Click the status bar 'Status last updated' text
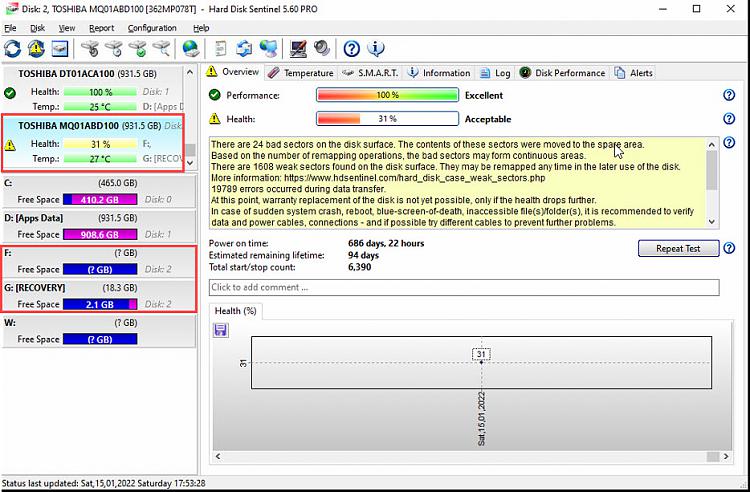Image resolution: width=750 pixels, height=492 pixels. 104,483
